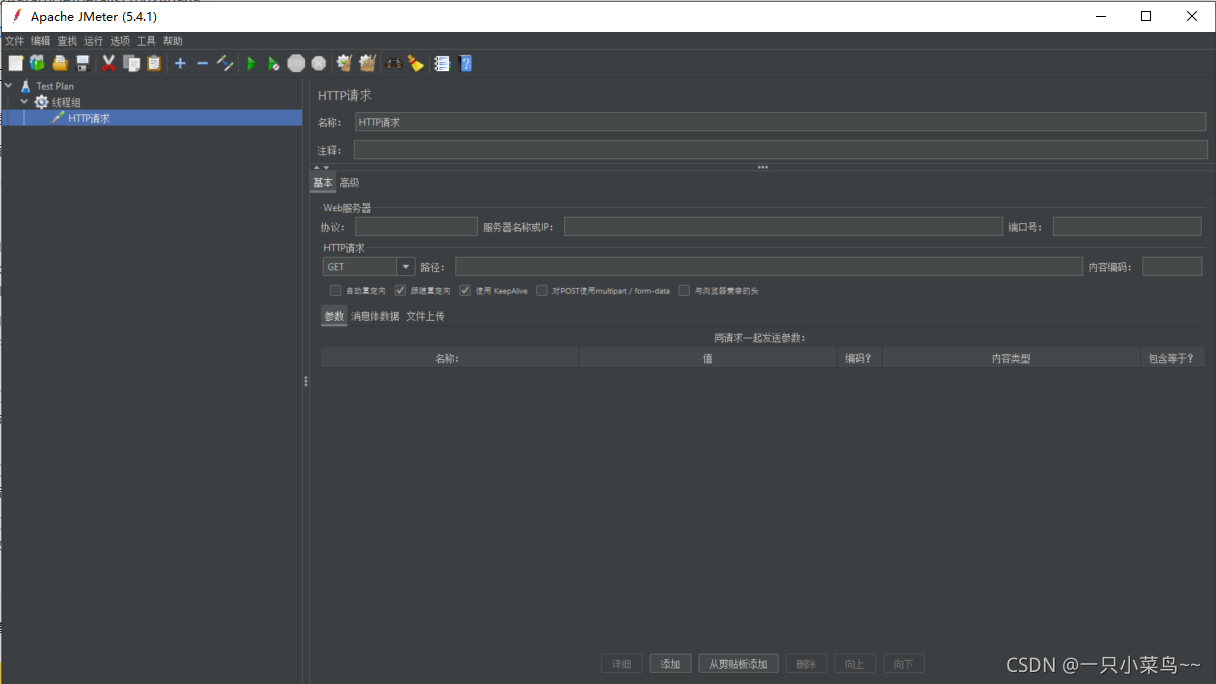This screenshot has height=684, width=1216.
Task: Click the Shutdown gray X icon
Action: (319, 63)
